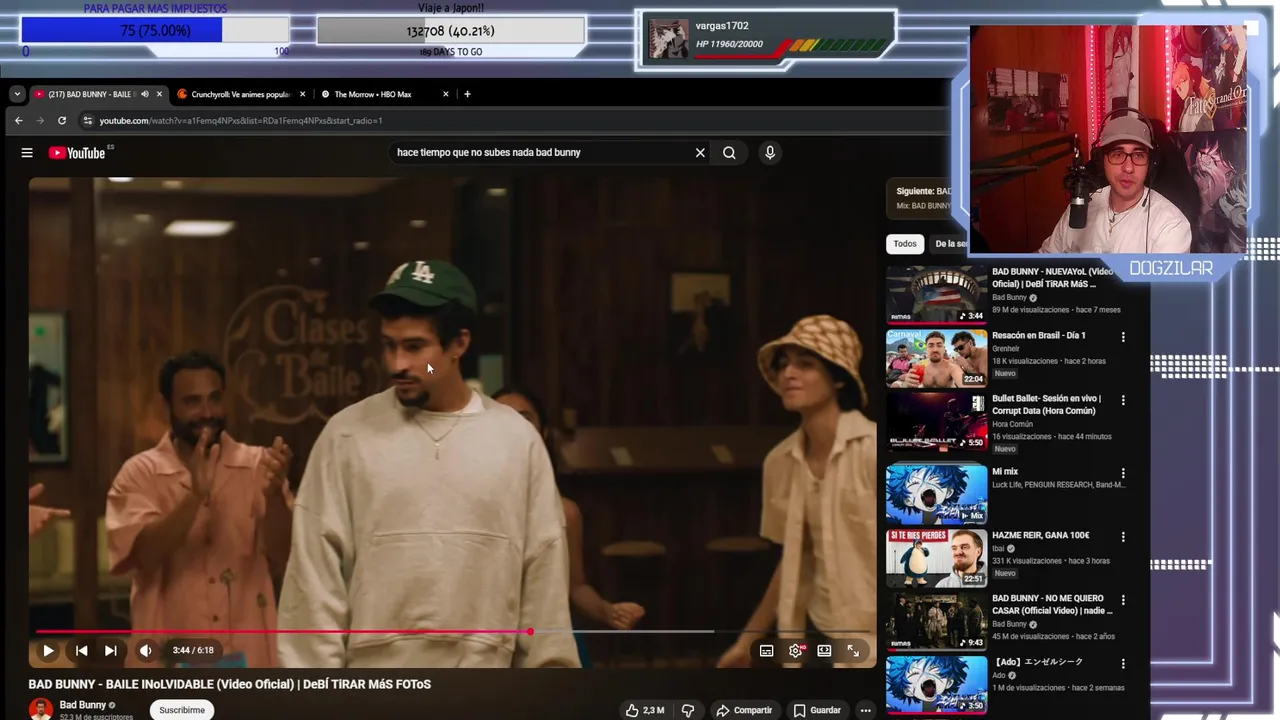1280x720 pixels.
Task: Open Bad Bunny channel name link
Action: 83,705
